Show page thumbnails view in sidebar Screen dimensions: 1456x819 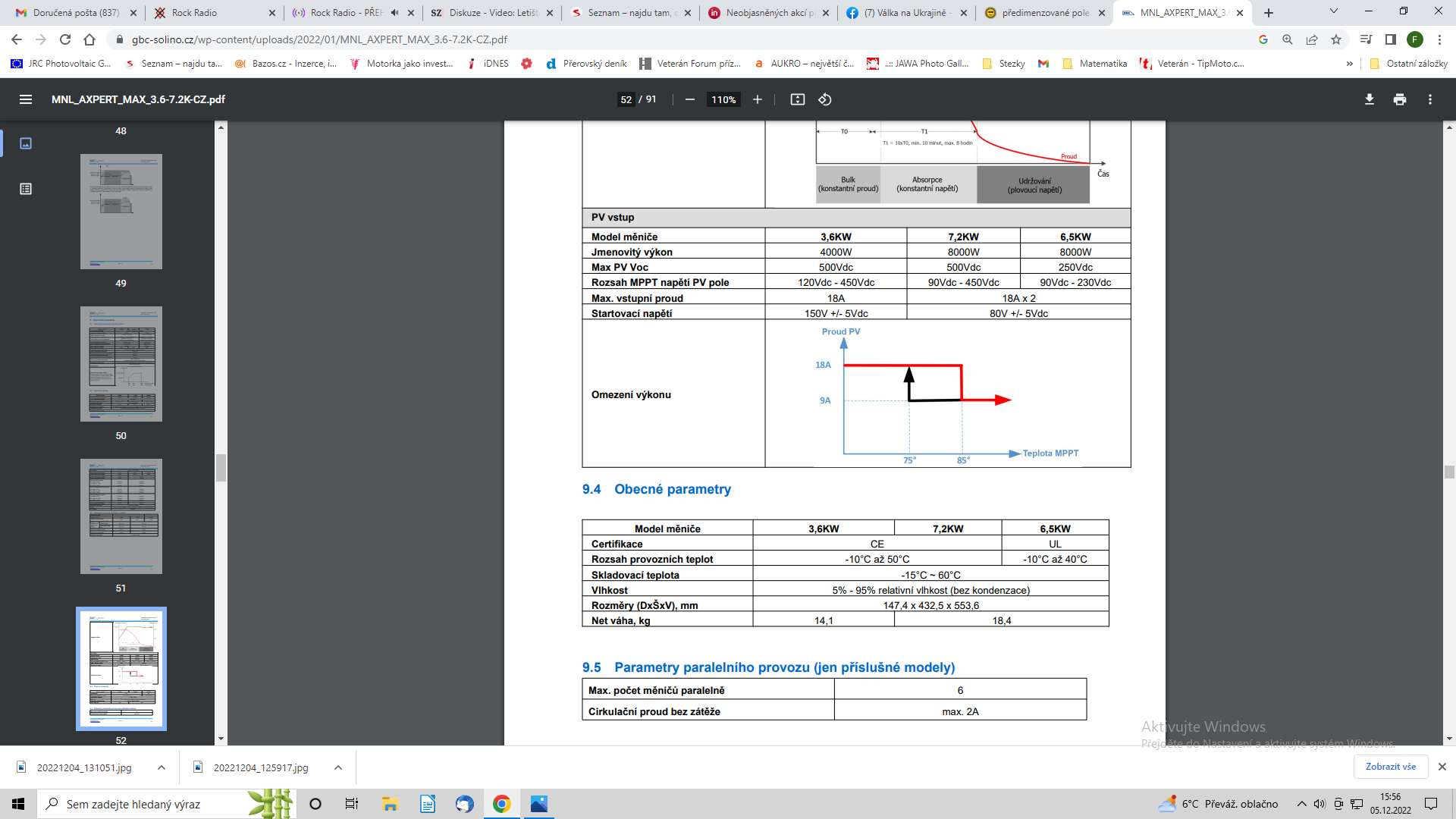[x=26, y=143]
